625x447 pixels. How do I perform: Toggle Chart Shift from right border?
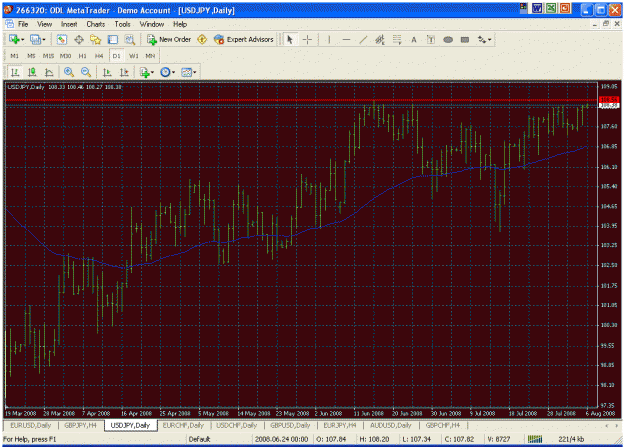click(124, 72)
